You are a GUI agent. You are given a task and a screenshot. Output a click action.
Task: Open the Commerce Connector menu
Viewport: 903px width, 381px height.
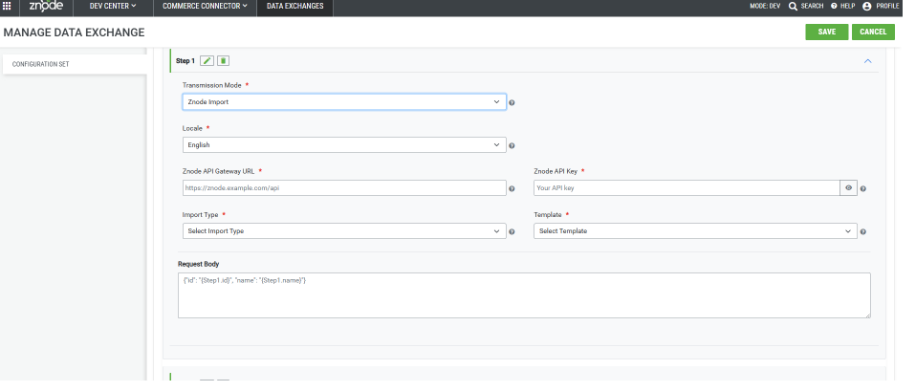(204, 6)
